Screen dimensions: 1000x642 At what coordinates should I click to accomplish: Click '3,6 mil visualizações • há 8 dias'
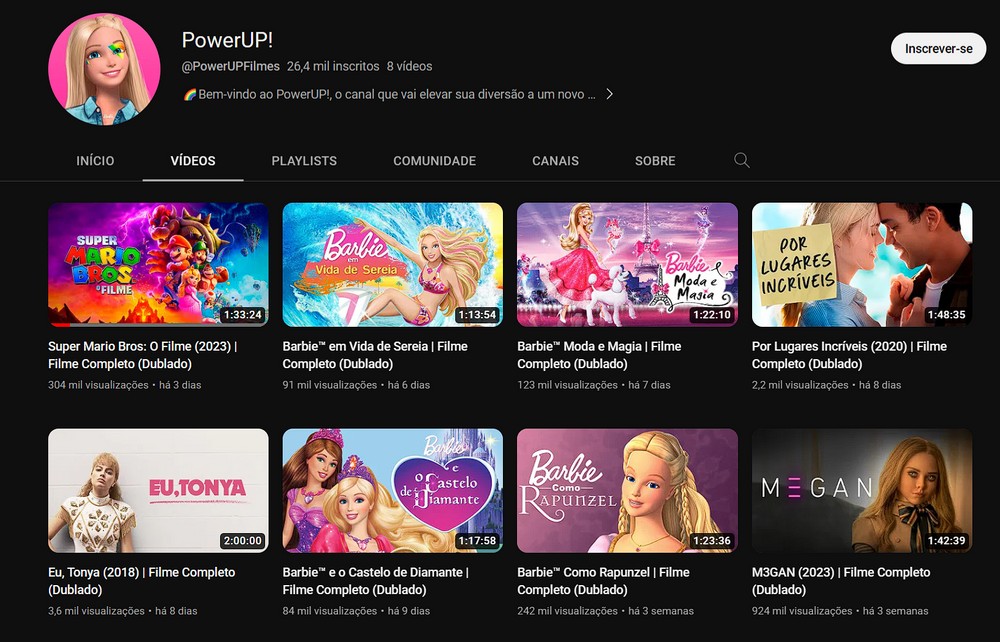coord(122,611)
